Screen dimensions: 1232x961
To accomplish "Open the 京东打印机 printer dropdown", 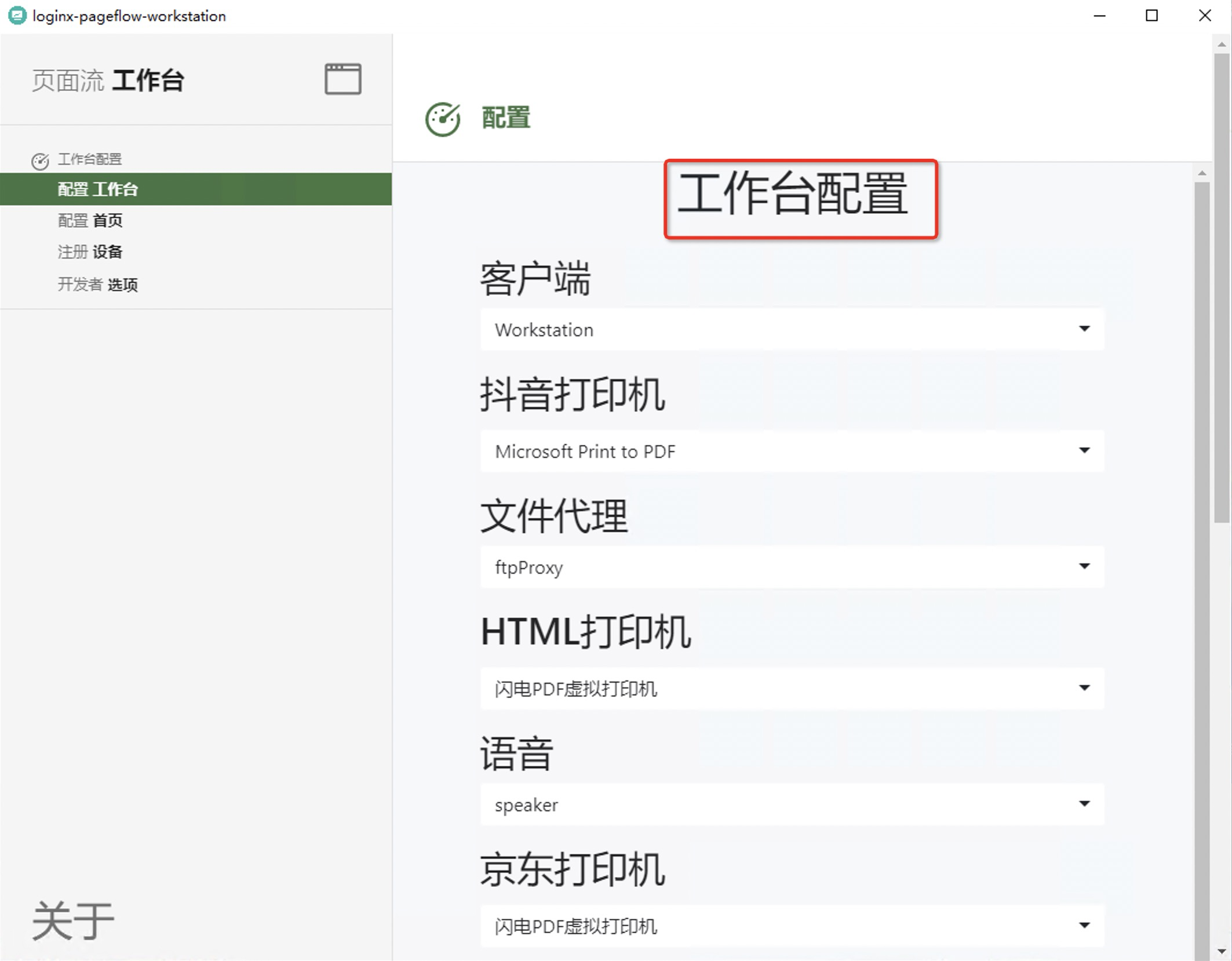I will [x=792, y=926].
